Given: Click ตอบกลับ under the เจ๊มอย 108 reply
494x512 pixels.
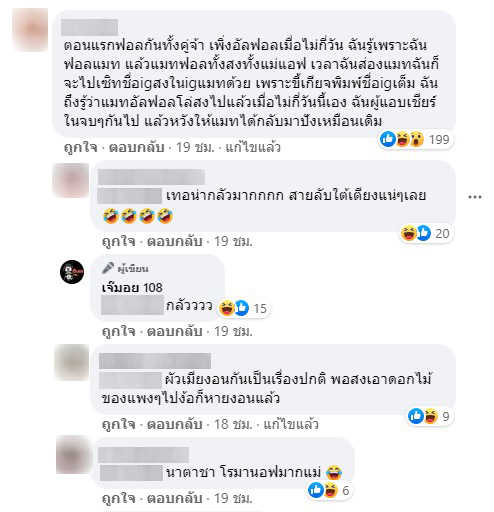Looking at the screenshot, I should pos(175,331).
